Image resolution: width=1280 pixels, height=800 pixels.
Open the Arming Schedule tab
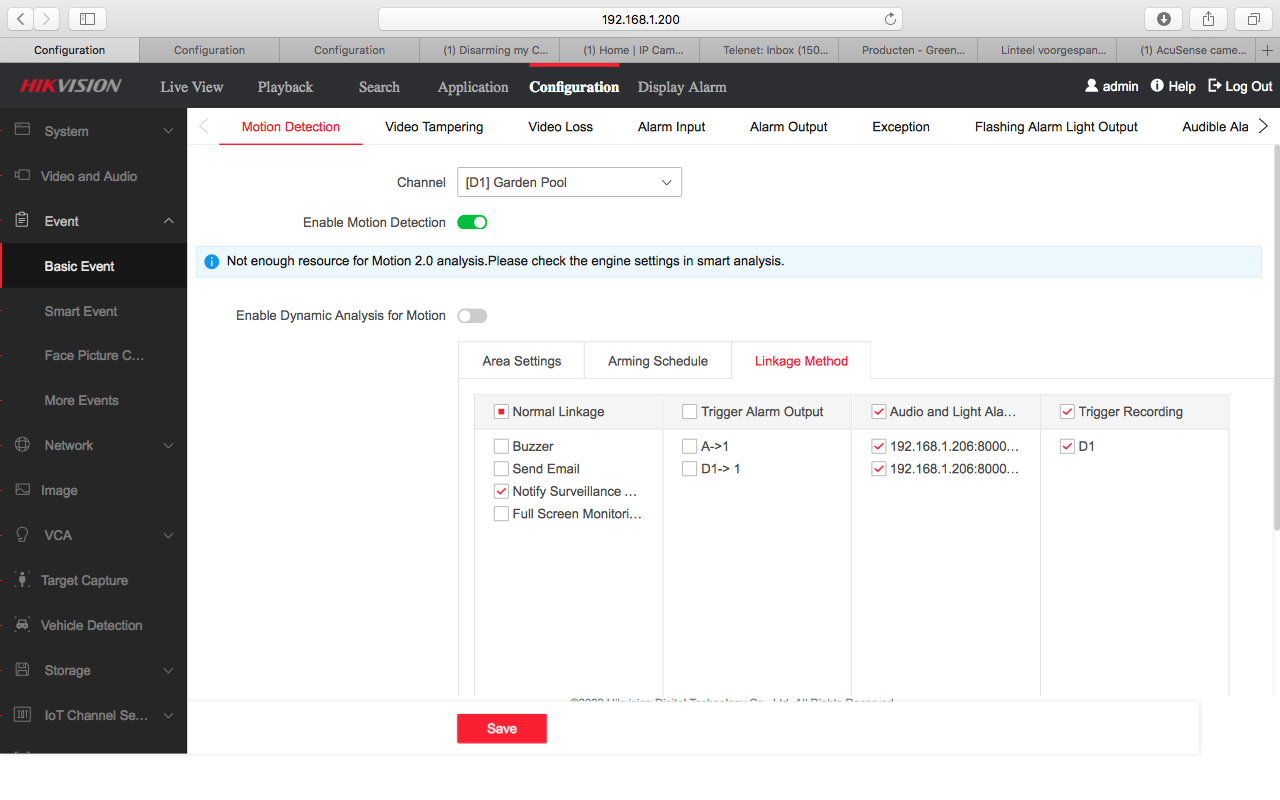click(657, 361)
